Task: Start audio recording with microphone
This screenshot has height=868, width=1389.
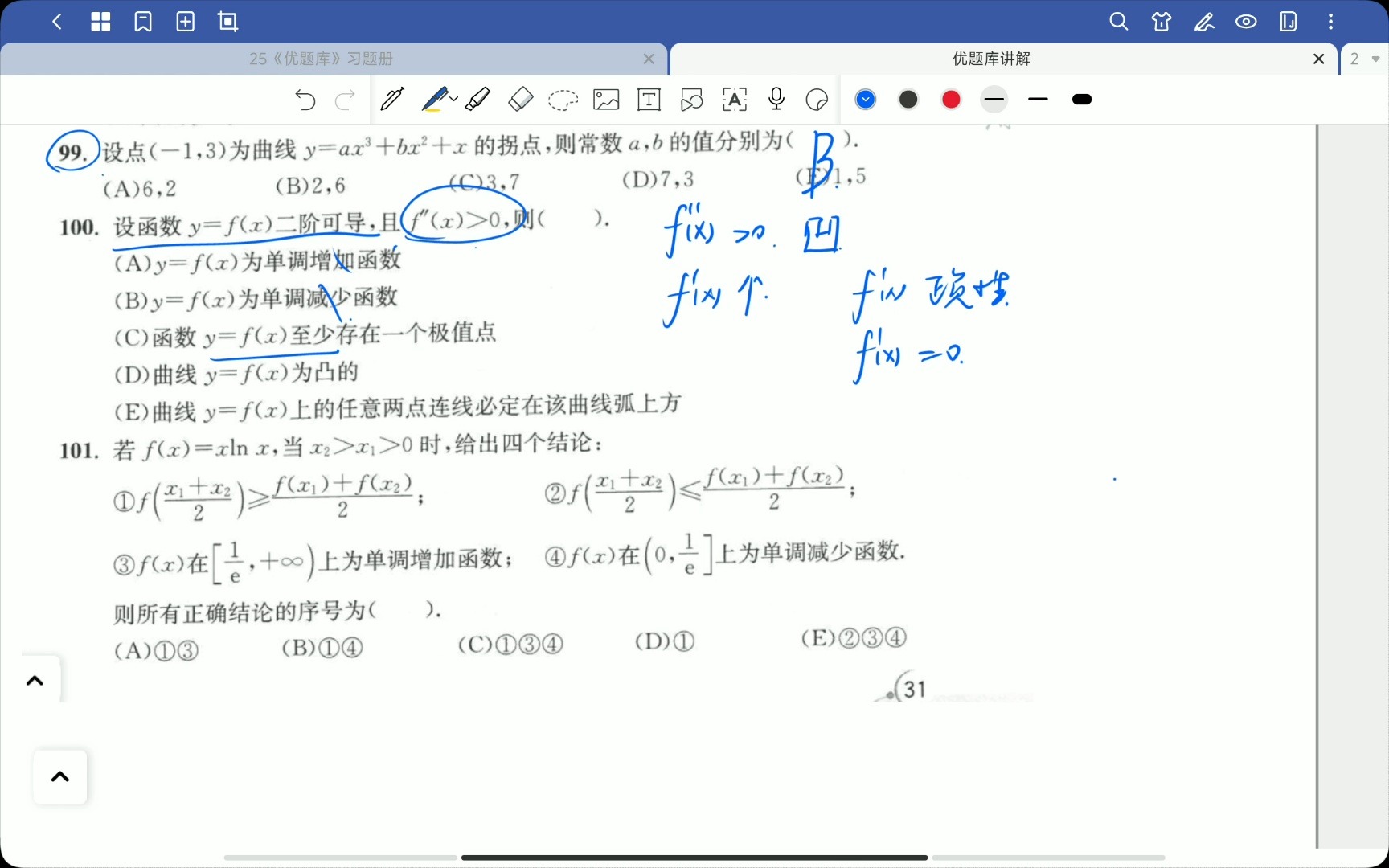Action: (776, 99)
